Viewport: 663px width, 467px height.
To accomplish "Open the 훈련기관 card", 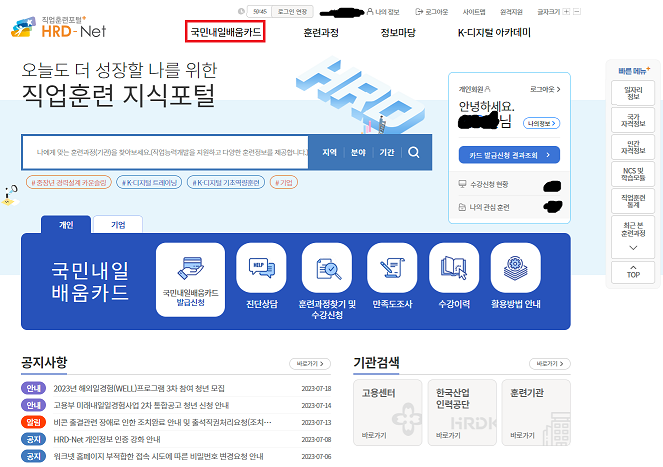I will 536,412.
